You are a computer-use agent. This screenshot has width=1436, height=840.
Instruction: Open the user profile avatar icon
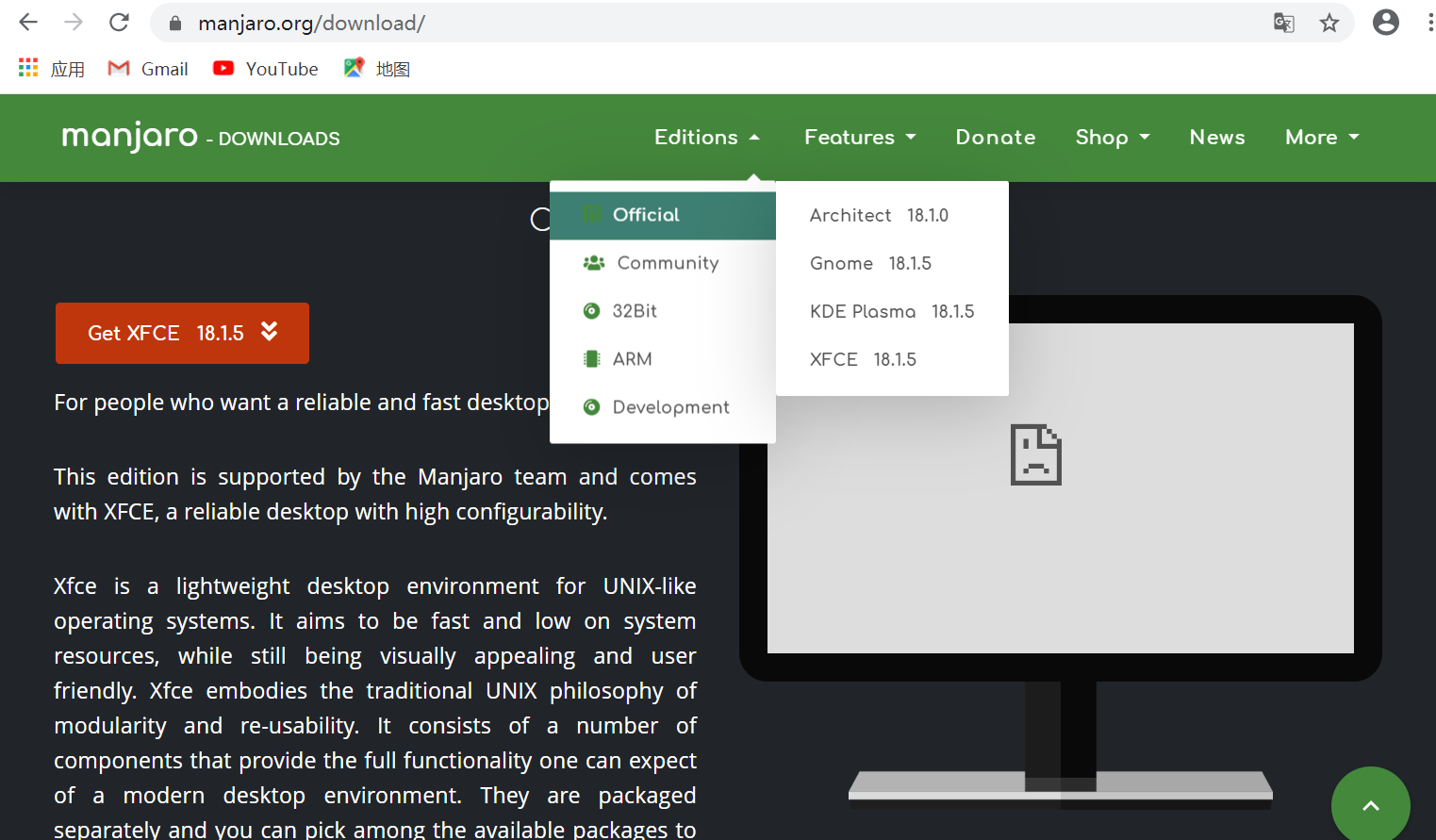(1386, 23)
